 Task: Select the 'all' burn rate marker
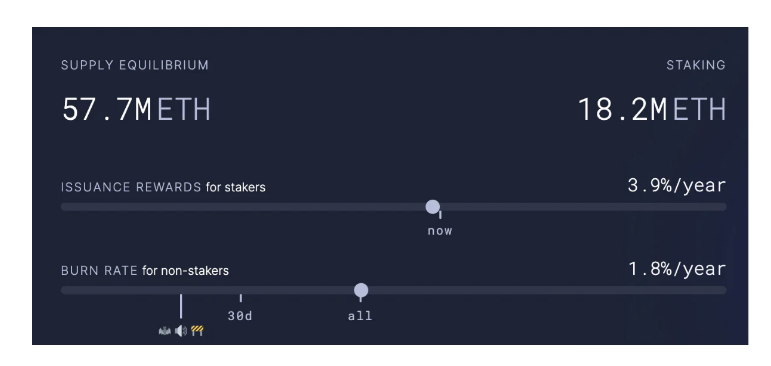360,316
